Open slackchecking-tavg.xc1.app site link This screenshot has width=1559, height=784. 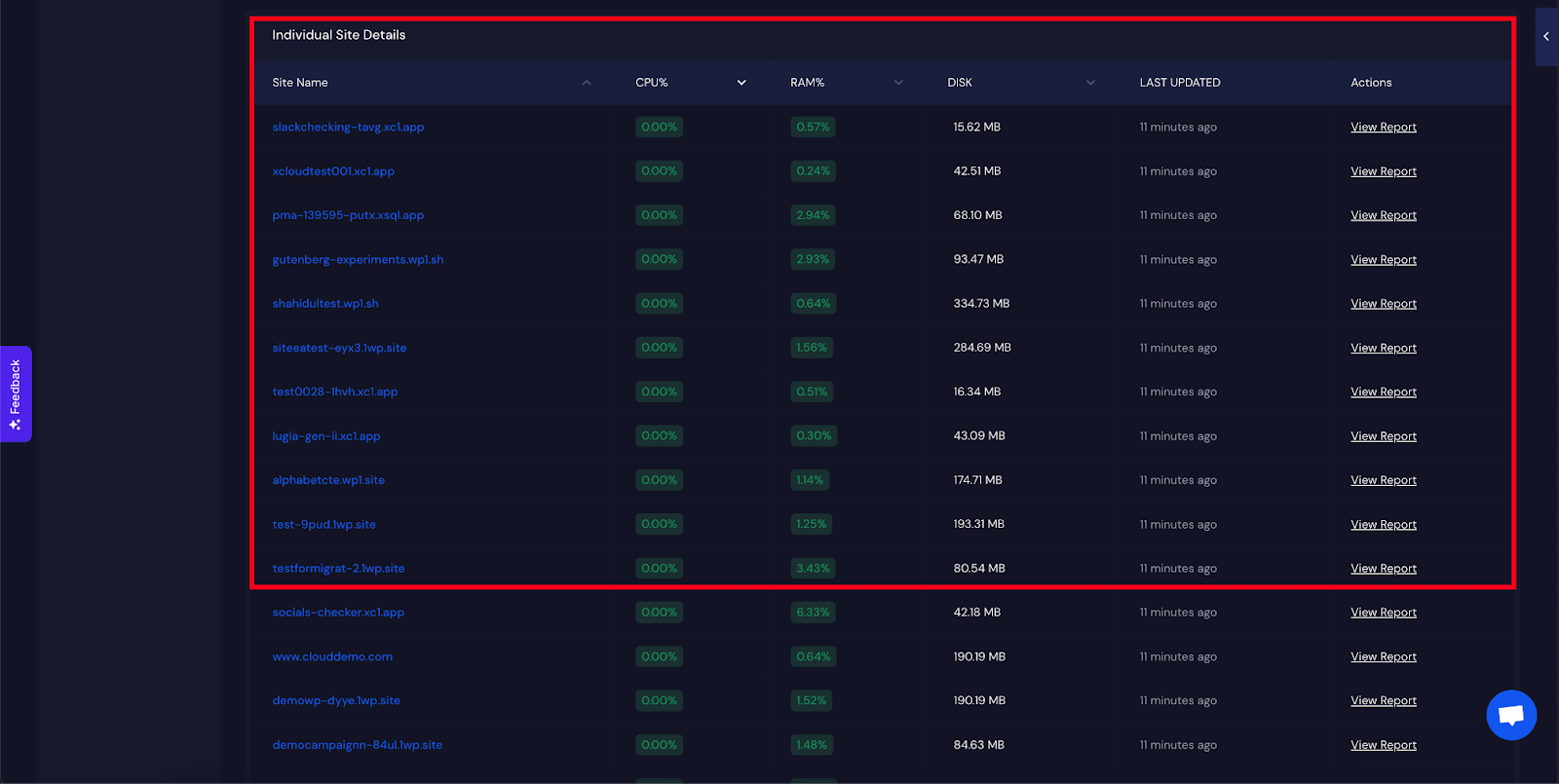(x=348, y=128)
